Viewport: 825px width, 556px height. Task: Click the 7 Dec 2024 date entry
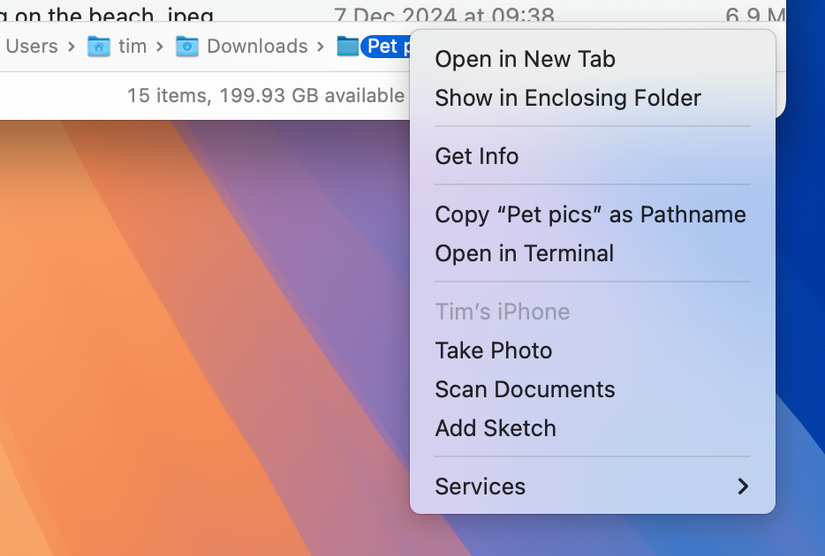click(444, 15)
